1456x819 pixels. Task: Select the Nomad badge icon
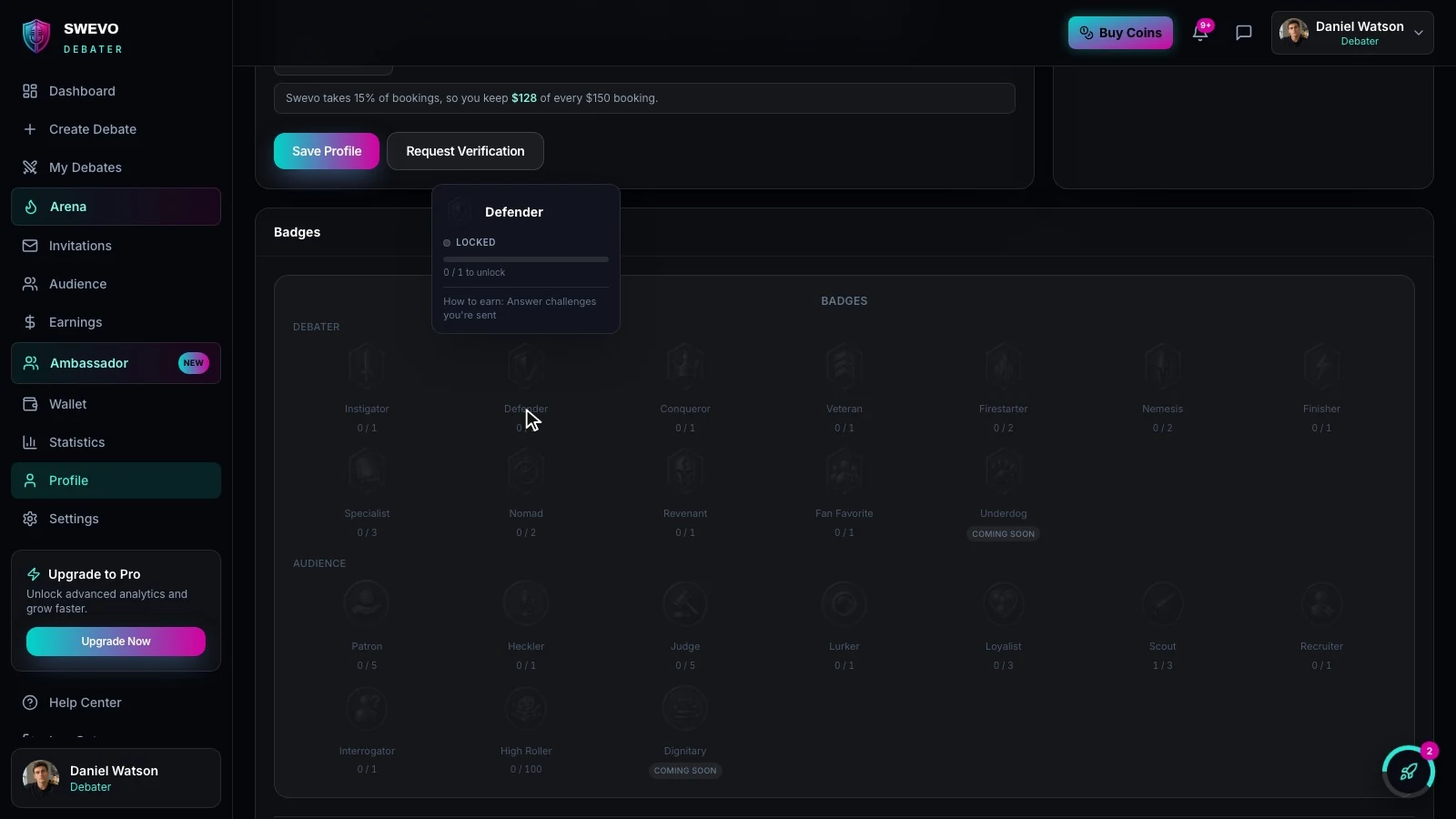526,470
